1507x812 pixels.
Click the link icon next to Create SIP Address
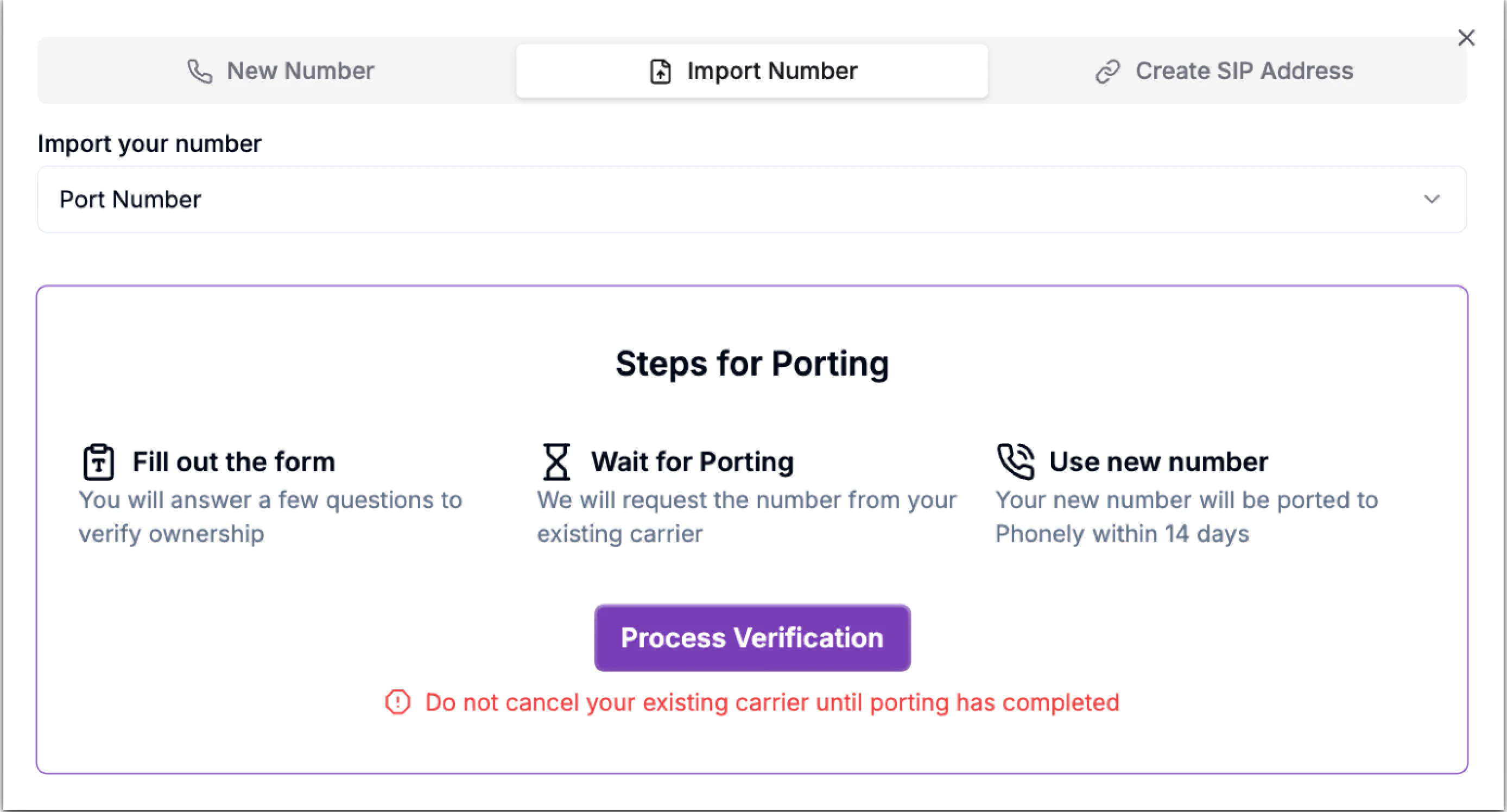click(1107, 70)
